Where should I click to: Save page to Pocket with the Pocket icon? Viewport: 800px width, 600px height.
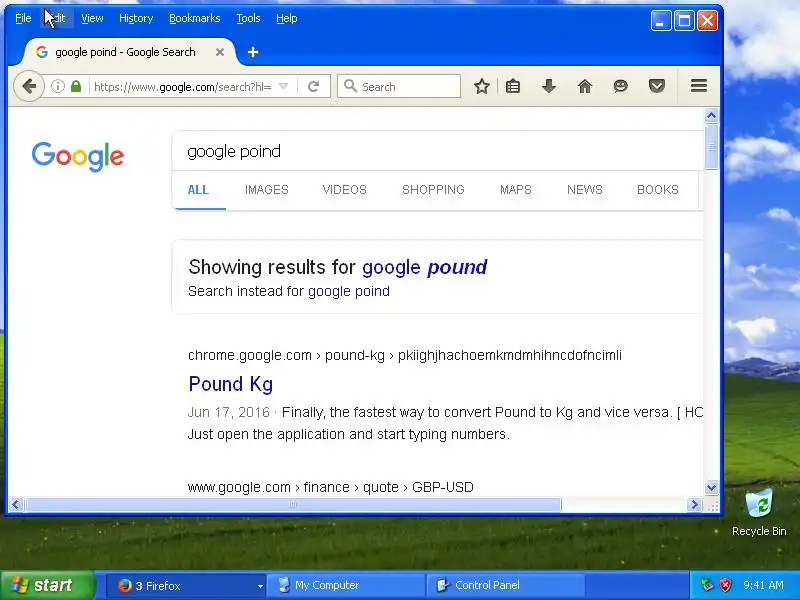tap(657, 86)
